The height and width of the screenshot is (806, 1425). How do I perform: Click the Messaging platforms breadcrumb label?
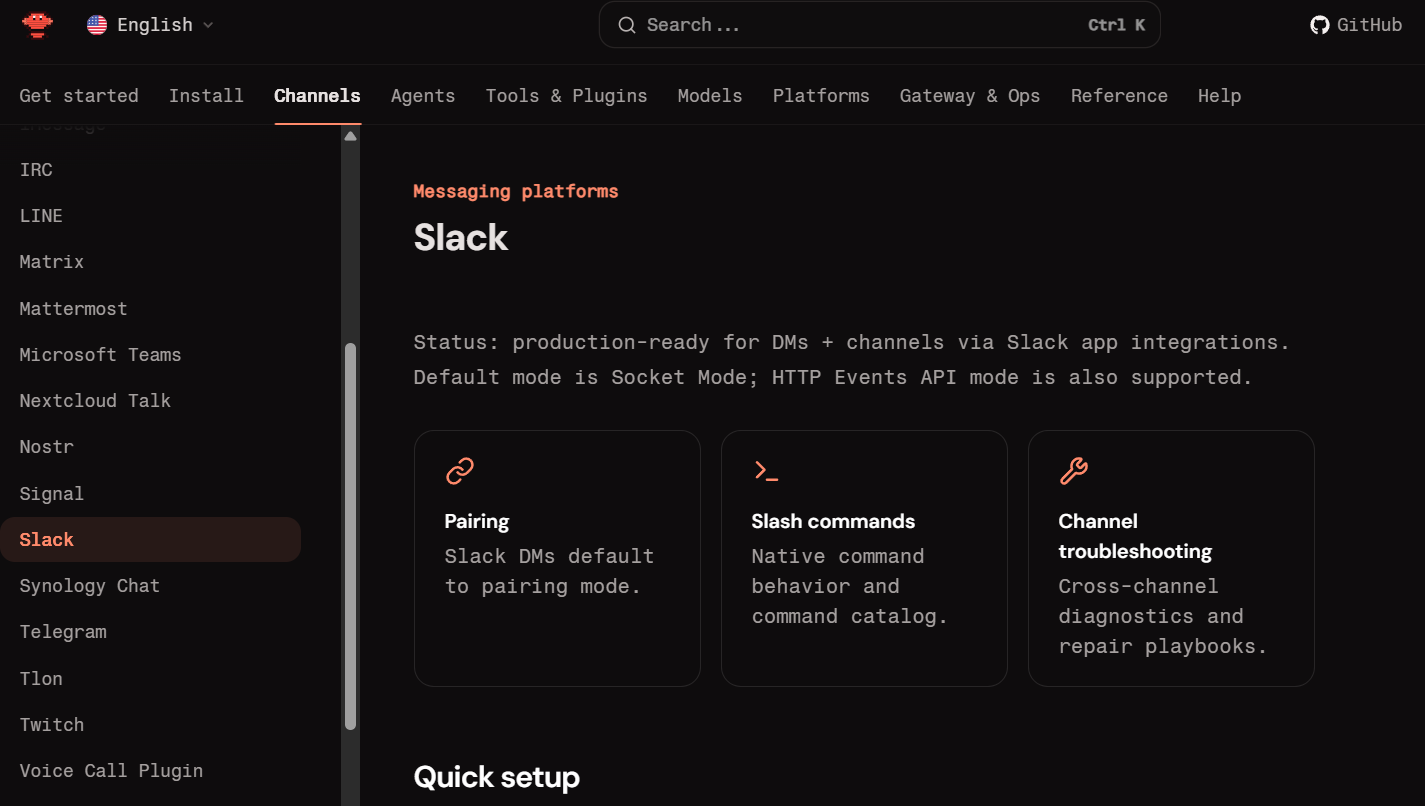coord(516,191)
